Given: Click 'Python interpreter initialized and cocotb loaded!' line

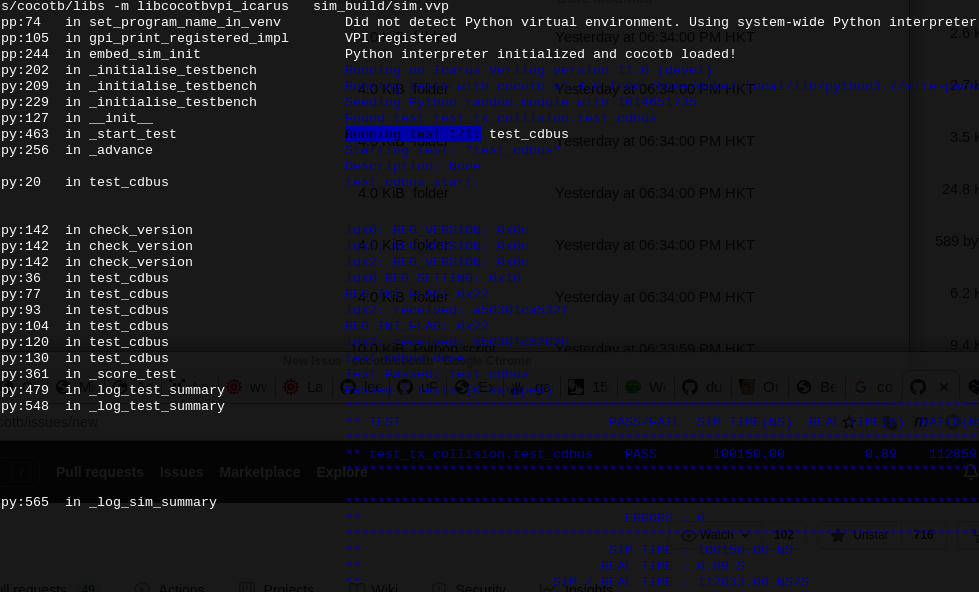Looking at the screenshot, I should 541,54.
